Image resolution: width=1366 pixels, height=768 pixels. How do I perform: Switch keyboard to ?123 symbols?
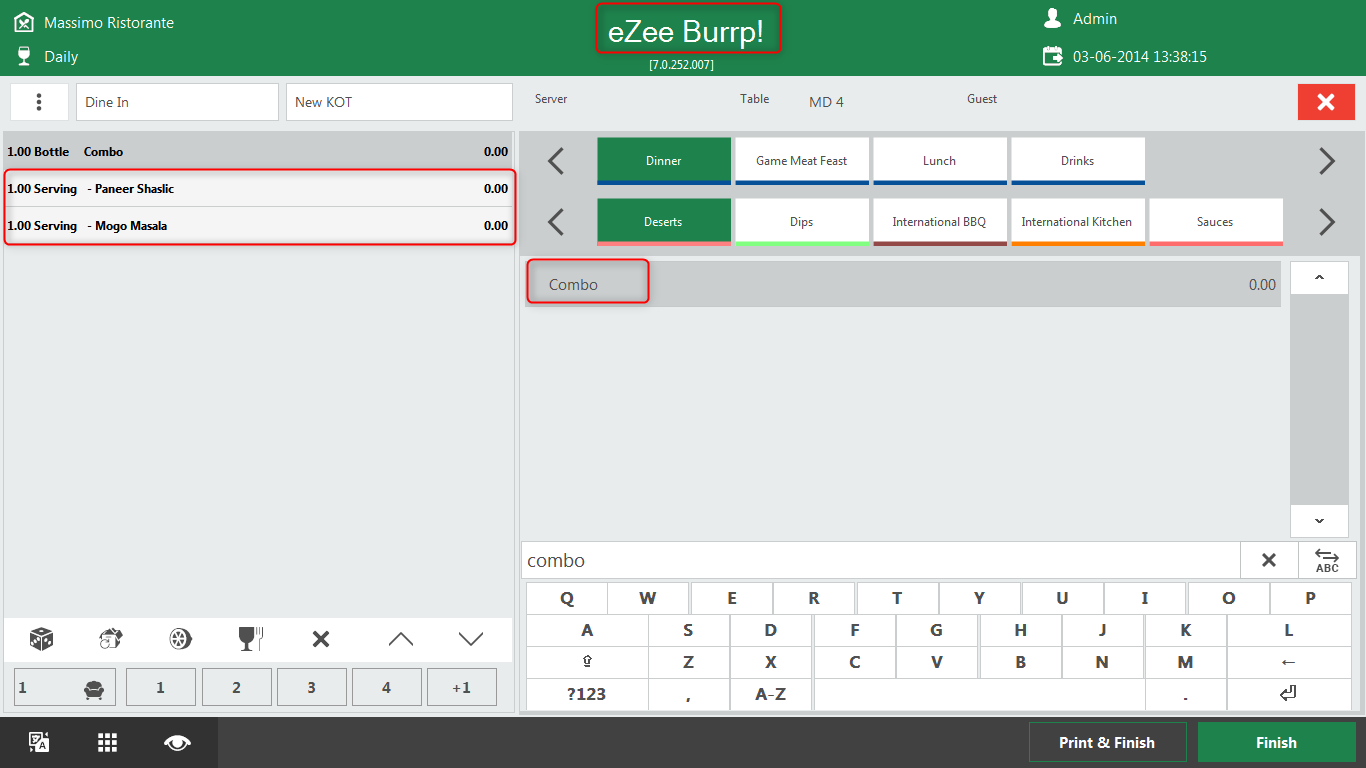587,694
